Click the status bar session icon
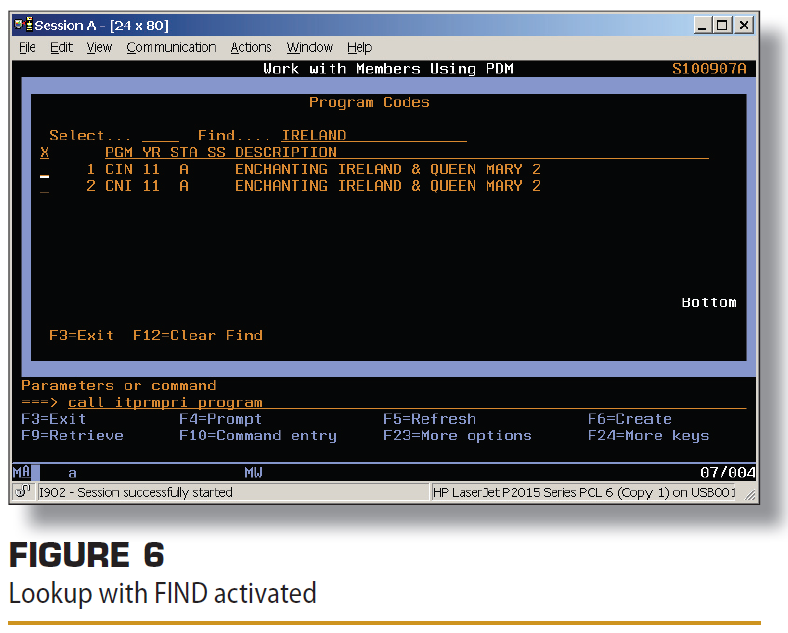 [x=24, y=492]
